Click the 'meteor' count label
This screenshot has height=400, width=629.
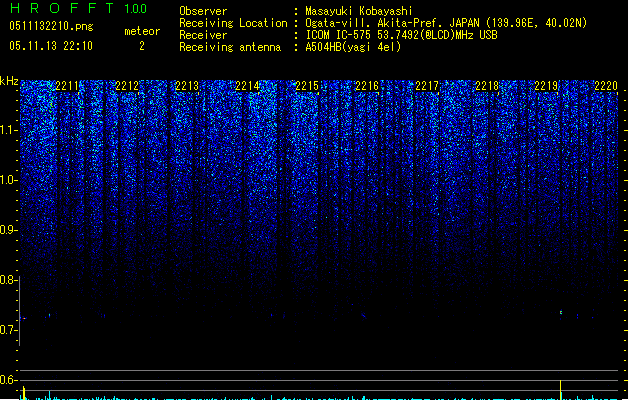click(142, 31)
